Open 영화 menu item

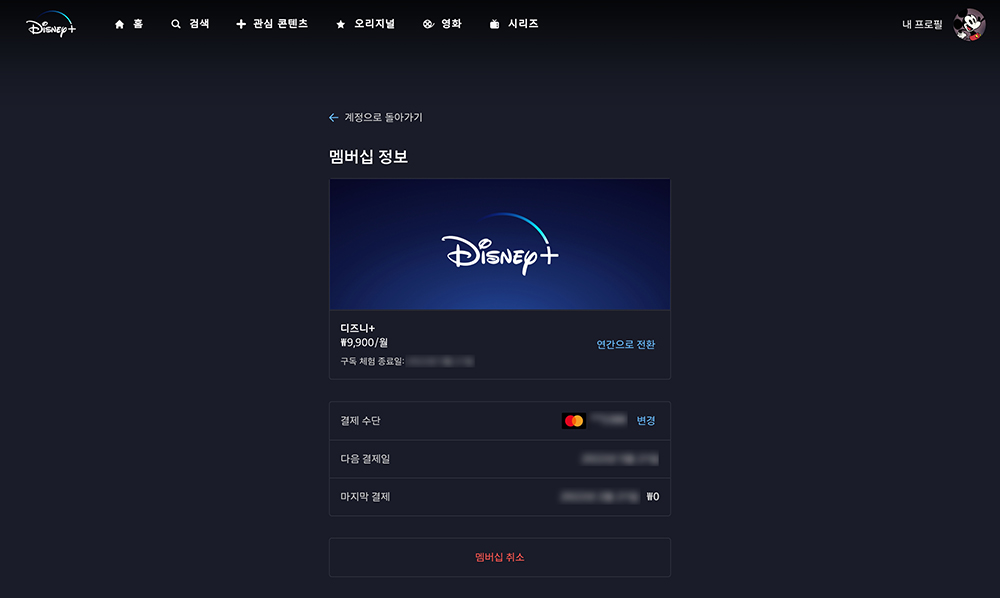[x=451, y=24]
